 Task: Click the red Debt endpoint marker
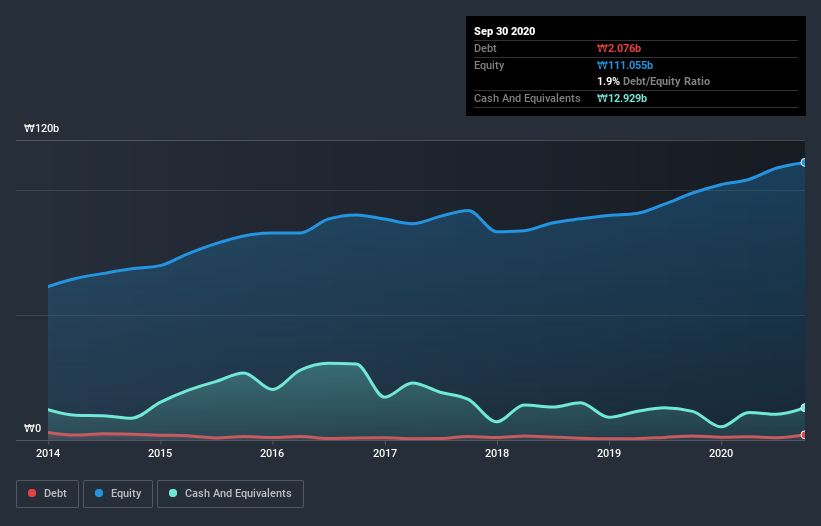804,435
